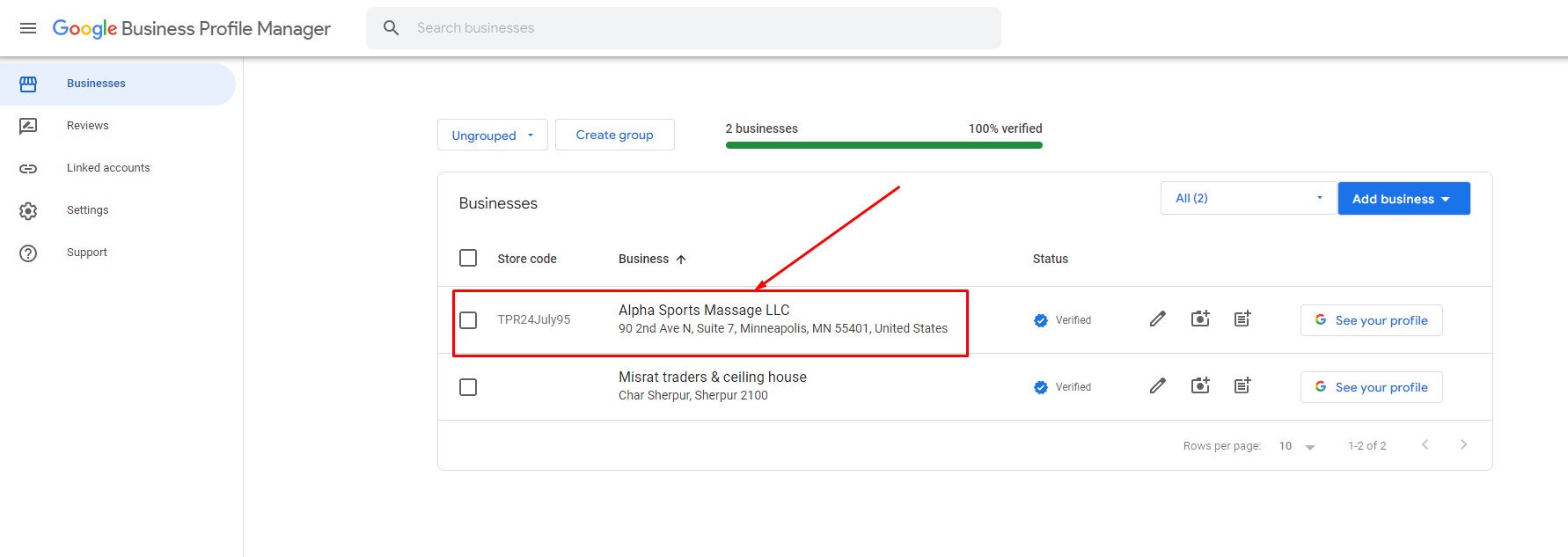
Task: Select the Misrat traders row checkbox
Action: click(468, 387)
